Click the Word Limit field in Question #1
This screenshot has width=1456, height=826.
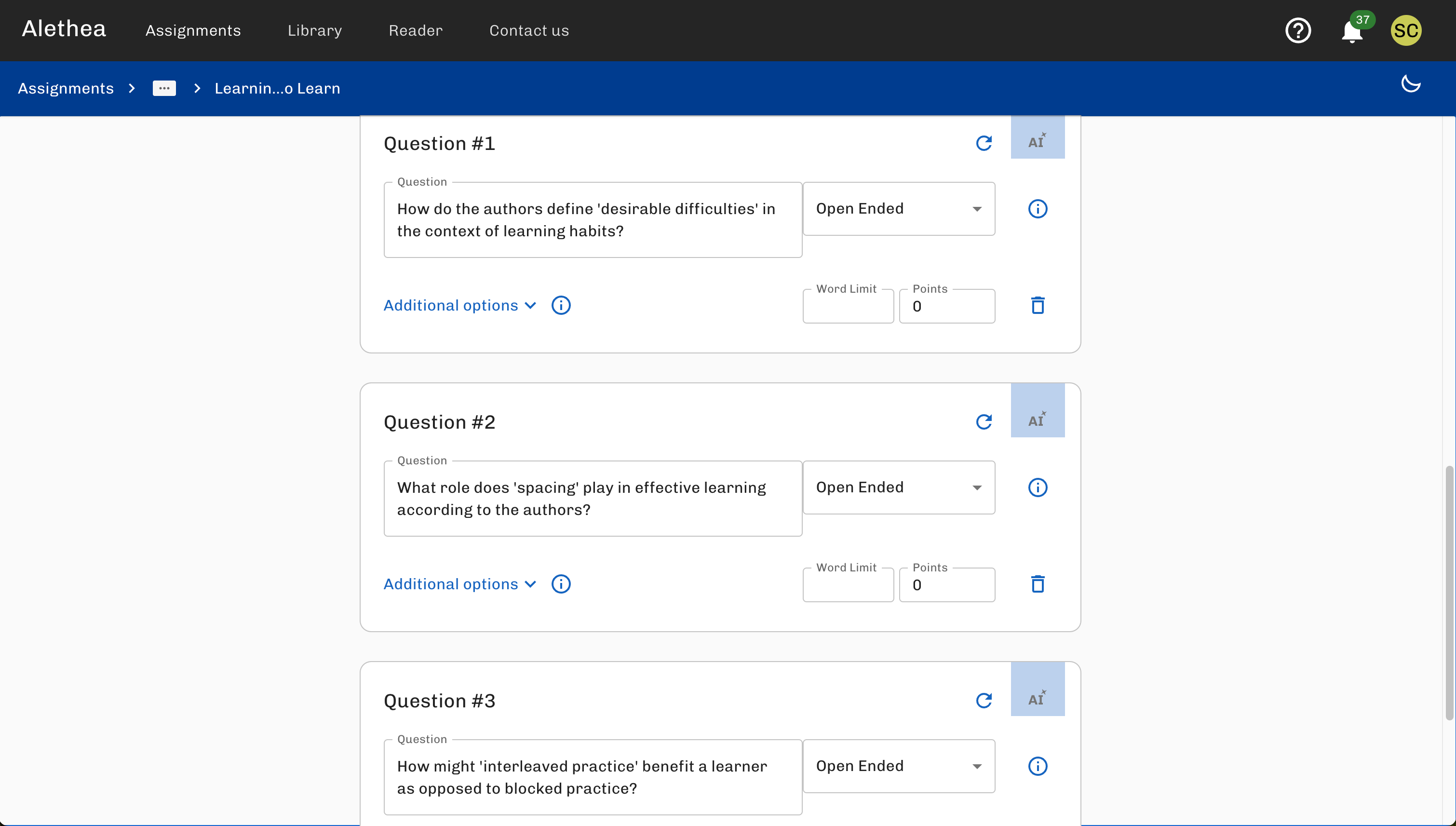coord(848,306)
